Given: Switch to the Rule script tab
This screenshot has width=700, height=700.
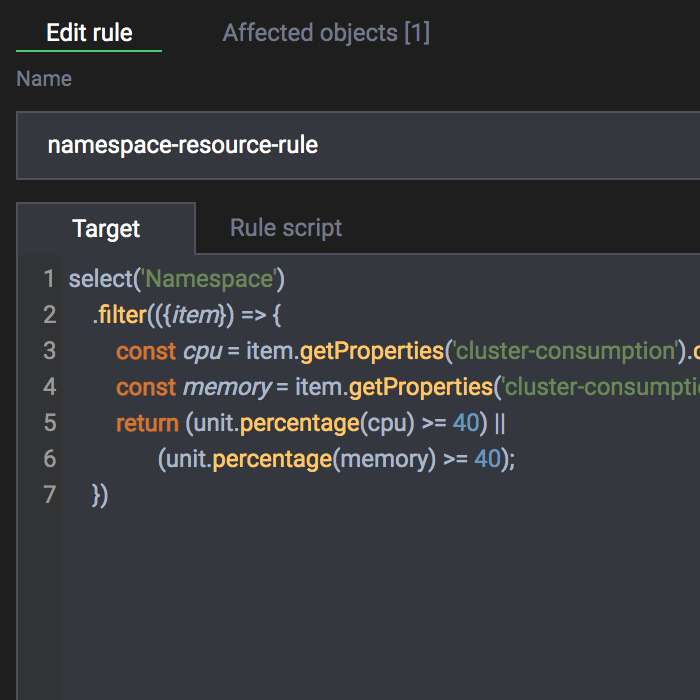Looking at the screenshot, I should [x=286, y=228].
